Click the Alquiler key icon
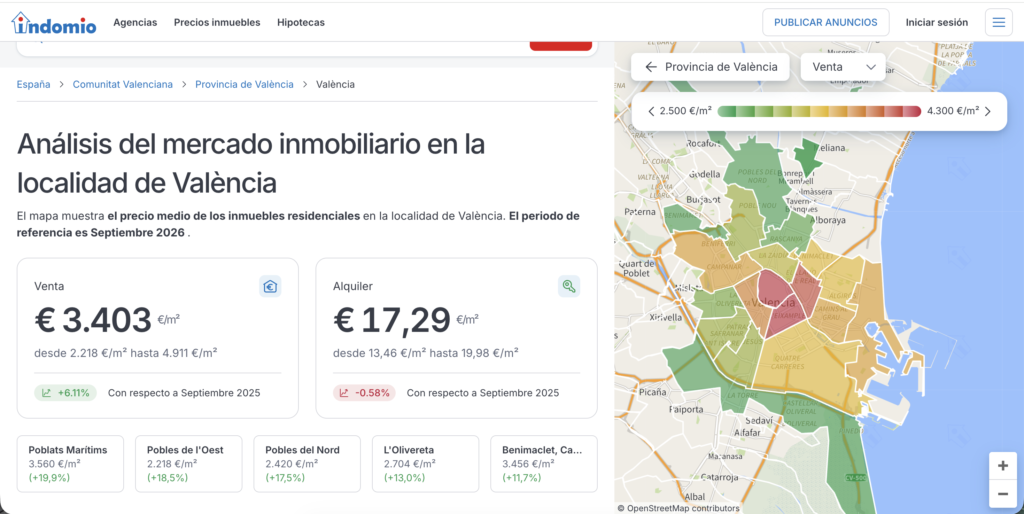Image resolution: width=1024 pixels, height=514 pixels. click(569, 286)
